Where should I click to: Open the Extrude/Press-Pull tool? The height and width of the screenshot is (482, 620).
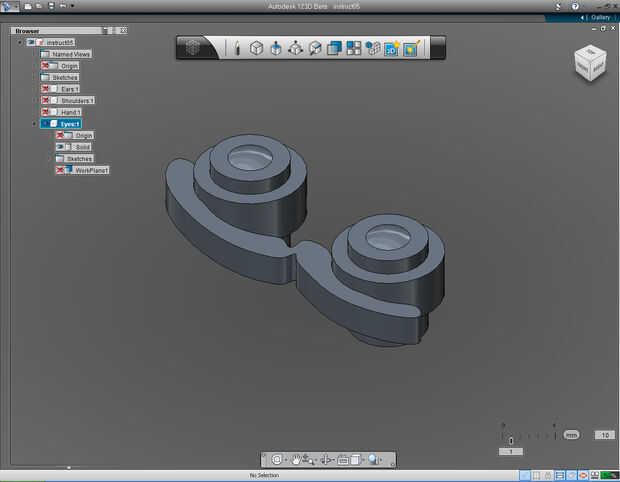pyautogui.click(x=276, y=47)
